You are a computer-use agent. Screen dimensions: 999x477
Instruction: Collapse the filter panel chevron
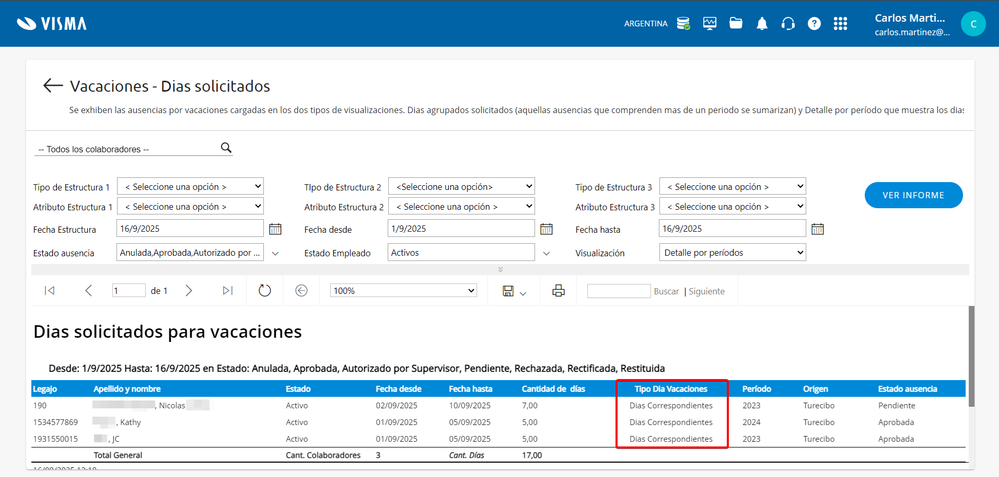click(x=501, y=269)
